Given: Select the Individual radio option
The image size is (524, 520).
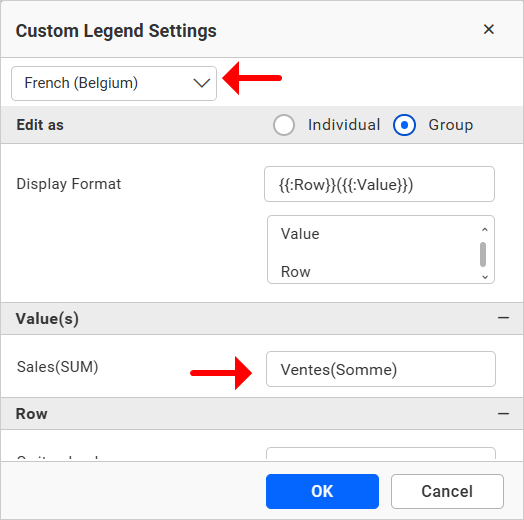Looking at the screenshot, I should pyautogui.click(x=284, y=125).
